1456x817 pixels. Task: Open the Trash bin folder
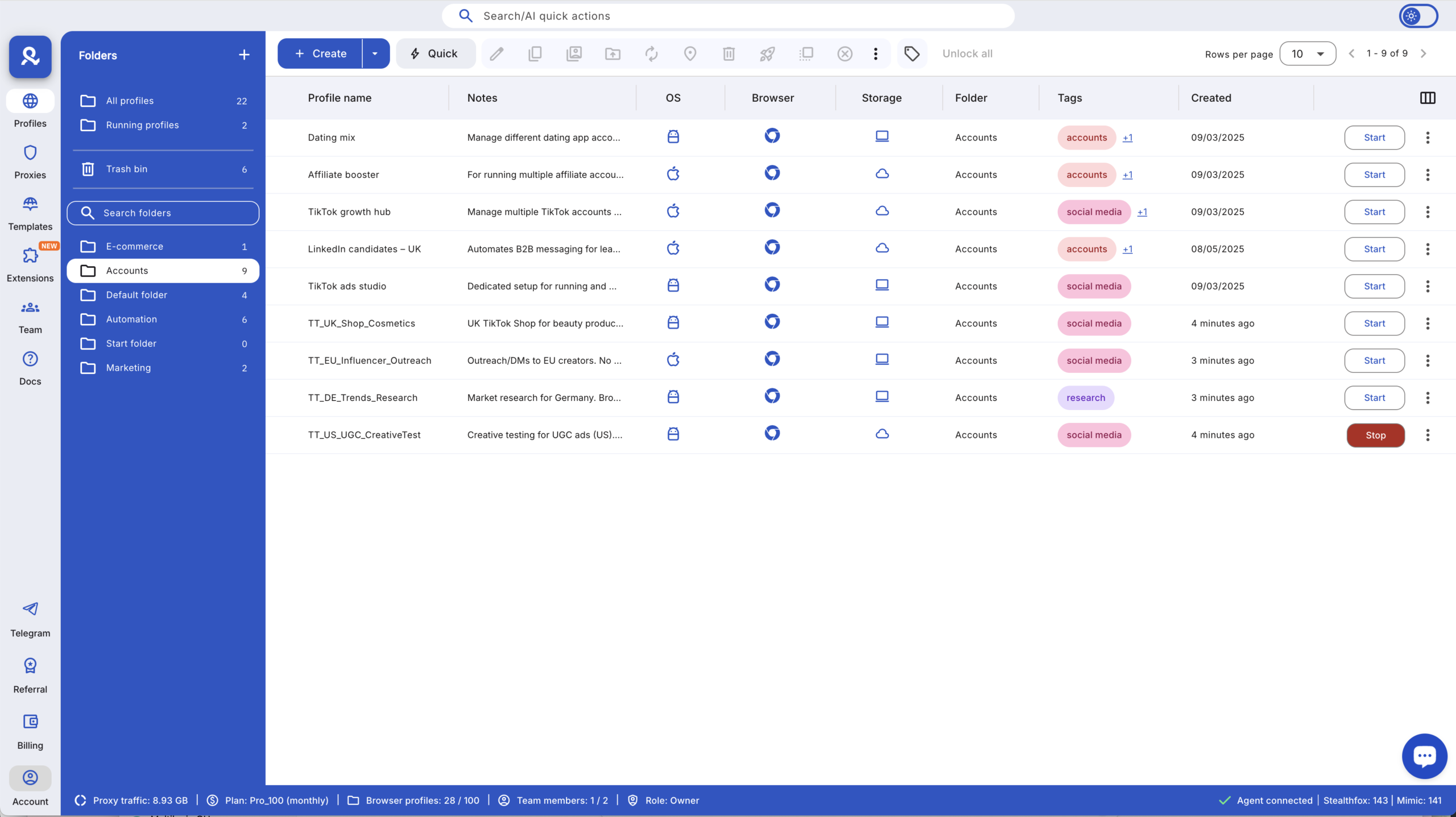click(x=126, y=168)
